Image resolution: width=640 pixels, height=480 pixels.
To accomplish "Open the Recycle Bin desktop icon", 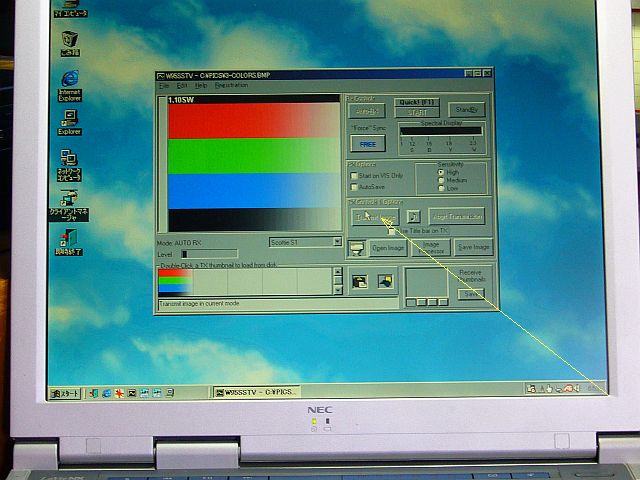I will 70,42.
